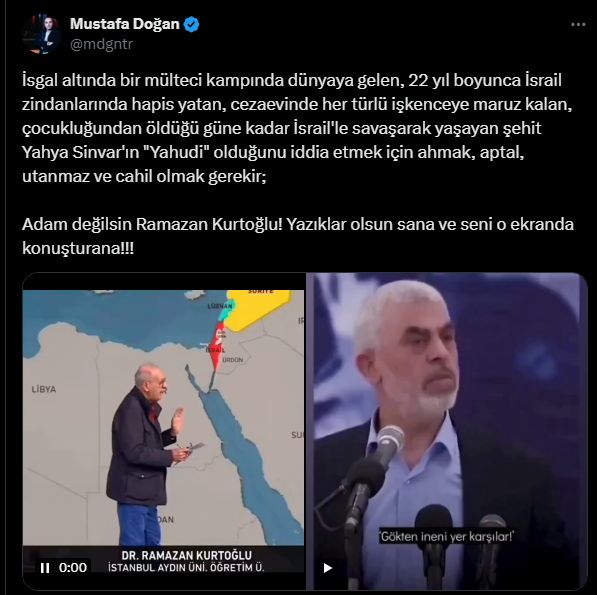This screenshot has width=597, height=595.
Task: Play the right Sinwar video
Action: point(327,568)
